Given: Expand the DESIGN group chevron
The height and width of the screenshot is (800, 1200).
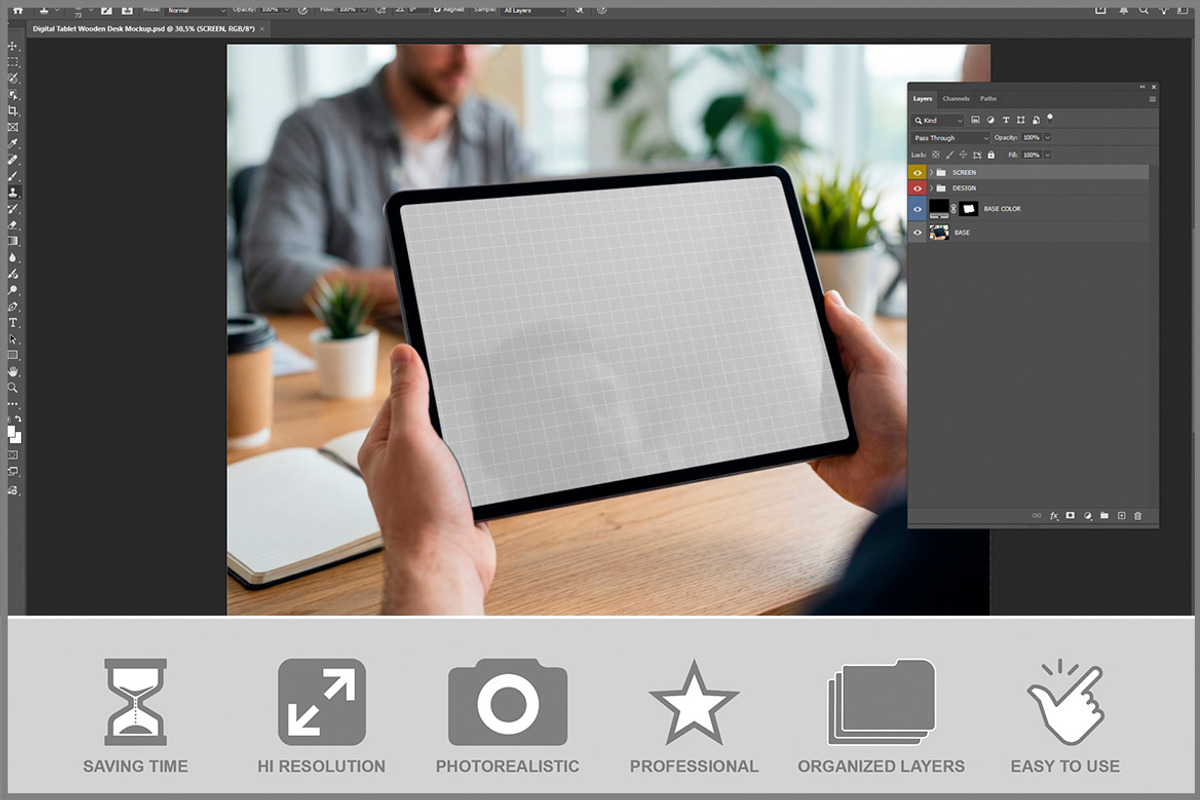Looking at the screenshot, I should 931,188.
